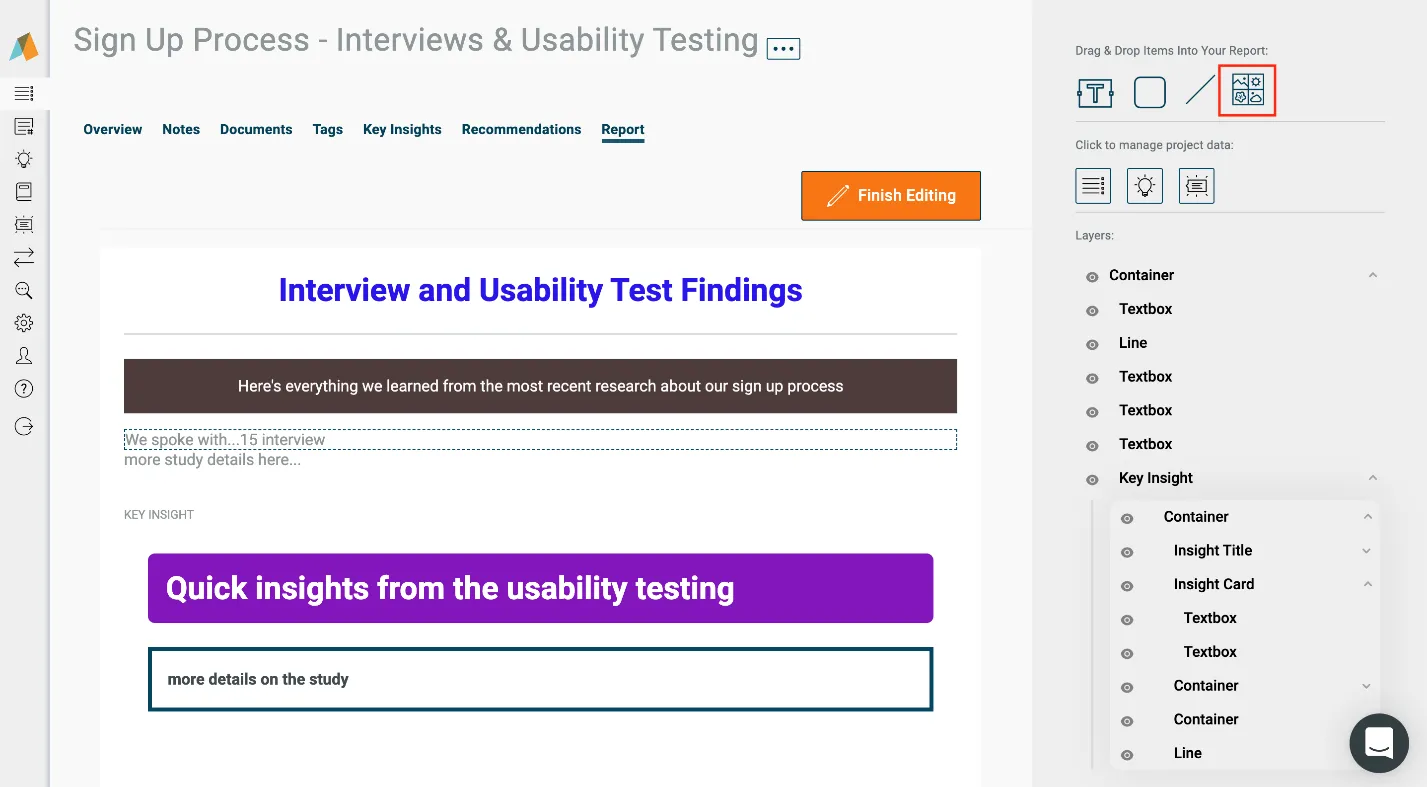Click the purple Quick insights title block
The width and height of the screenshot is (1427, 787).
pos(540,588)
